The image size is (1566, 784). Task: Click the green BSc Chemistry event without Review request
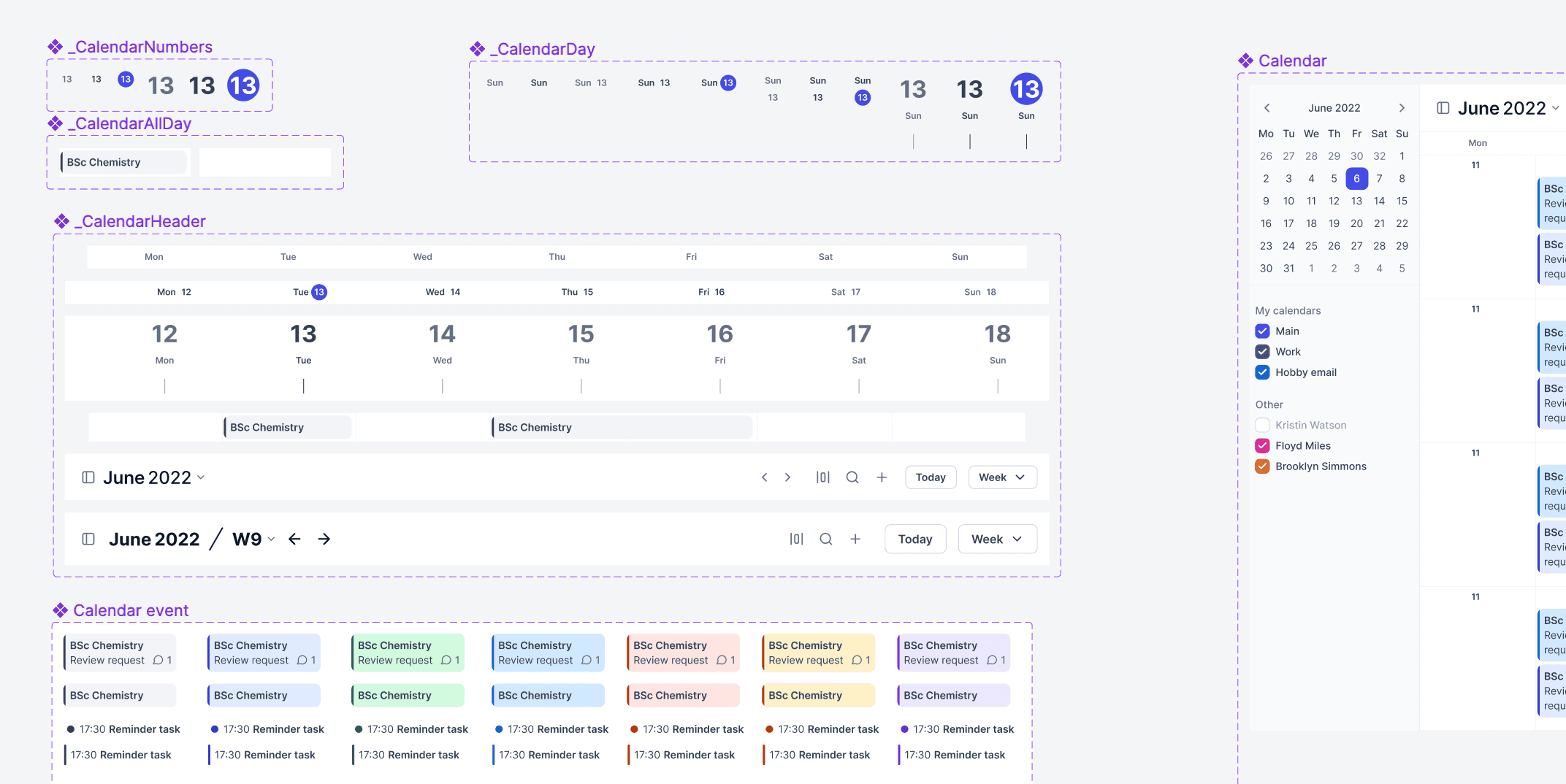point(407,696)
